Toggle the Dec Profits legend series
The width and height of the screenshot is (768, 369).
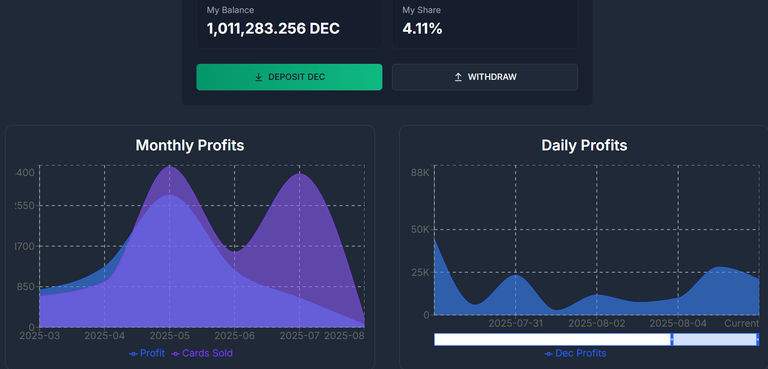(x=575, y=353)
